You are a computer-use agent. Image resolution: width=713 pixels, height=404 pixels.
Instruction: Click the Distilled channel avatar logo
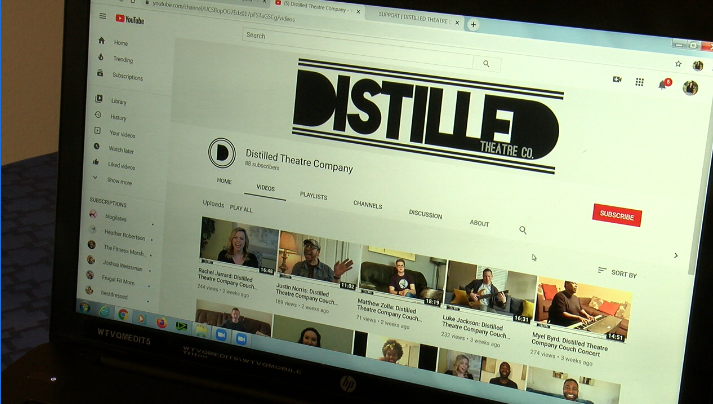[222, 153]
